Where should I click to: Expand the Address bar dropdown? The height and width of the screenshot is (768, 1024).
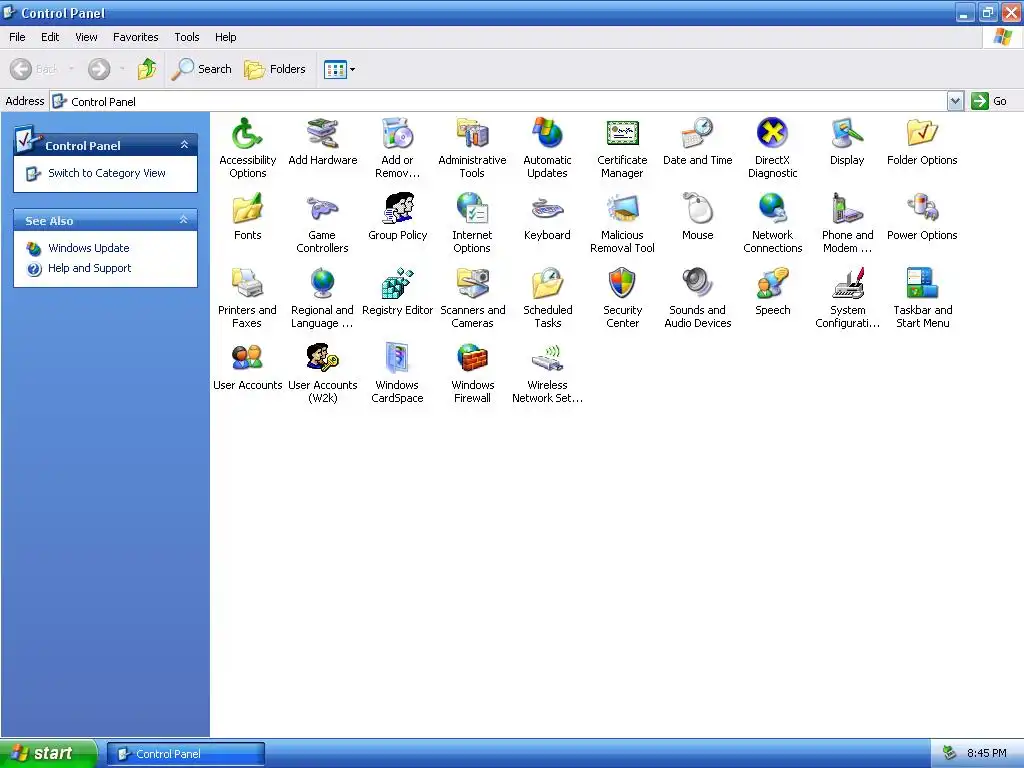click(955, 101)
